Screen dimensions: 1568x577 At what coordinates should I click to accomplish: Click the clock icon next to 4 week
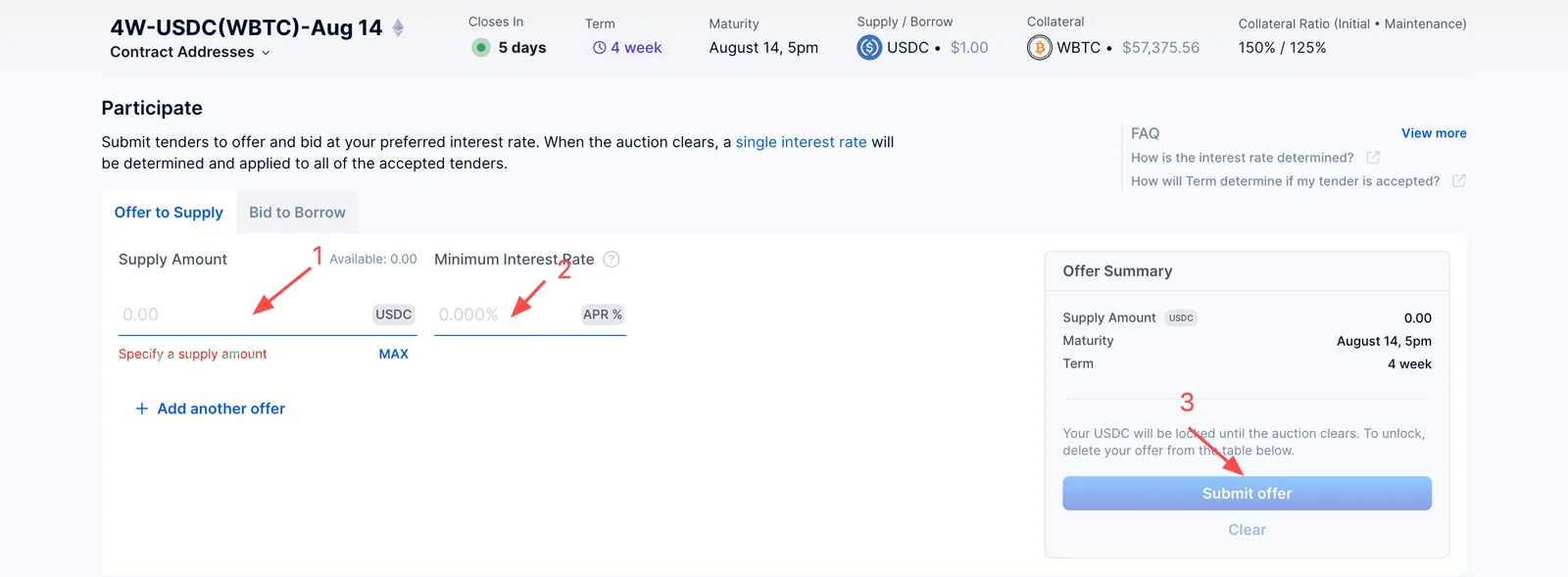point(599,47)
